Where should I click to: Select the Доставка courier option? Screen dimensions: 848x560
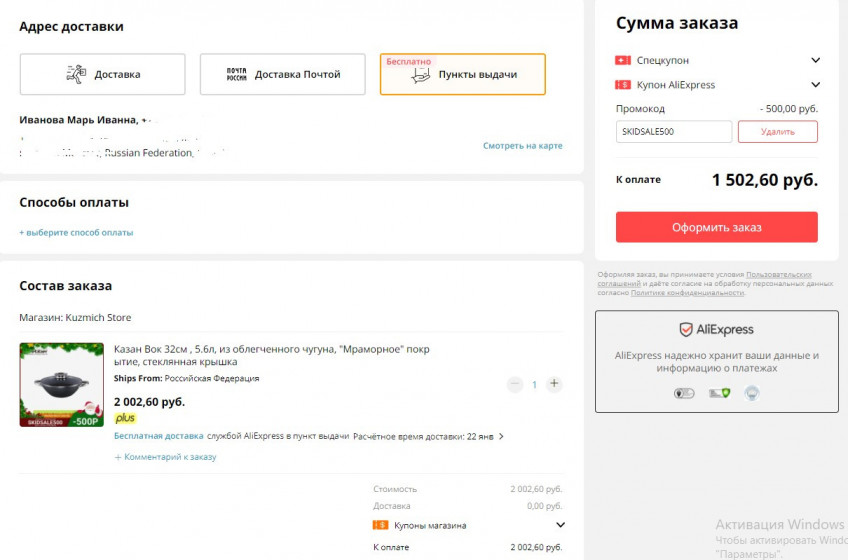coord(103,74)
